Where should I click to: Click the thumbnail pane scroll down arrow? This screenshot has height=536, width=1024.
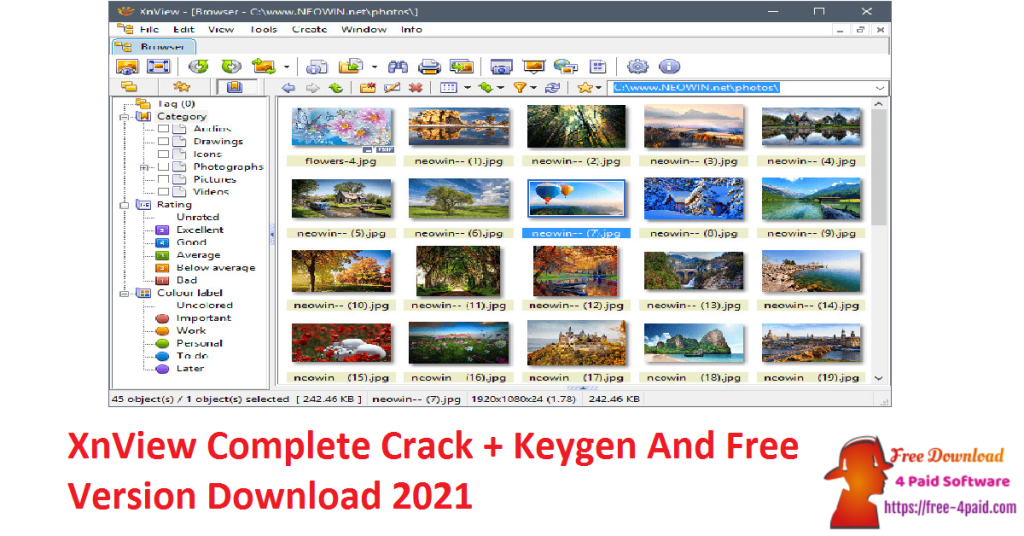tap(879, 378)
